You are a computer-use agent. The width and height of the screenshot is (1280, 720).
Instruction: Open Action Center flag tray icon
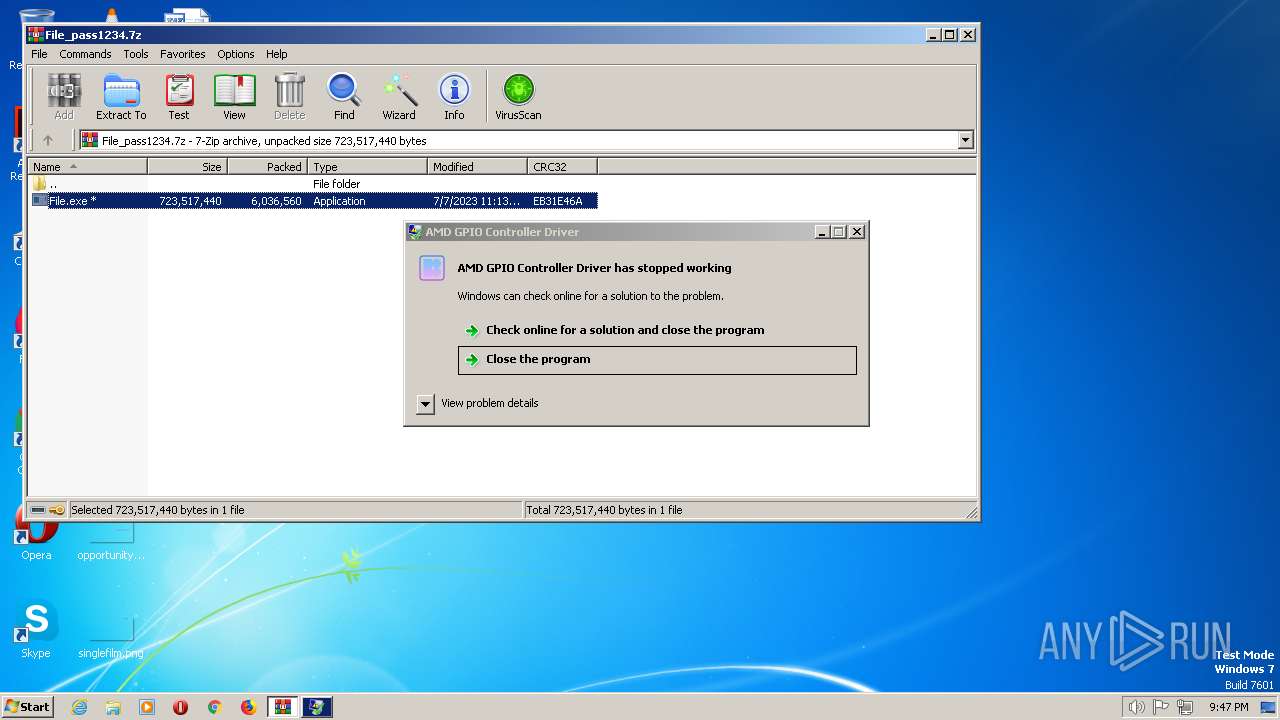[1161, 707]
